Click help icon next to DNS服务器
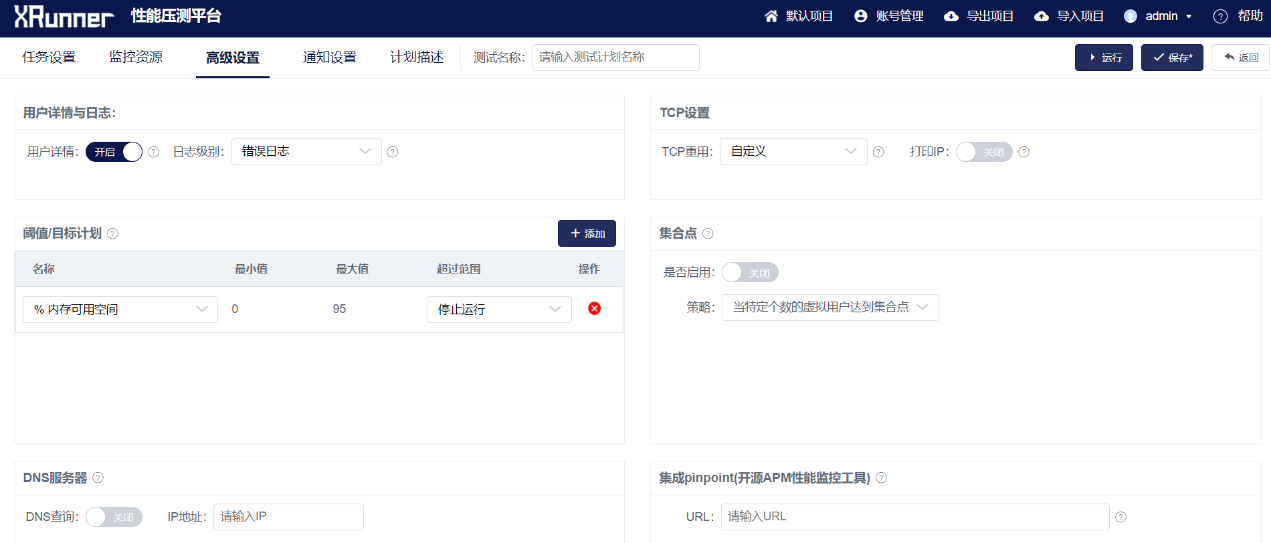This screenshot has width=1271, height=543. click(98, 478)
